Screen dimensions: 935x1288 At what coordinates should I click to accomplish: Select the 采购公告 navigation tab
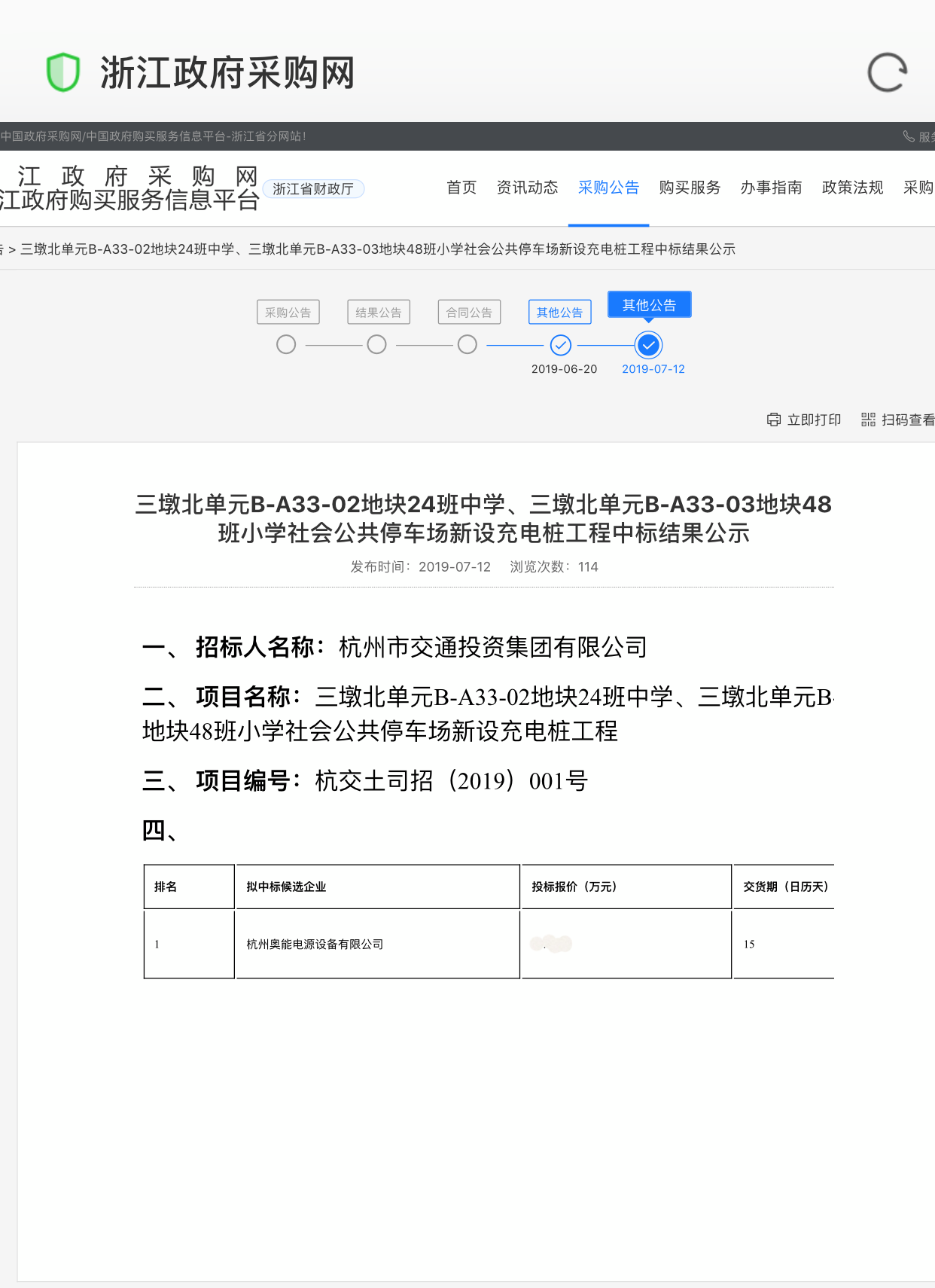coord(609,188)
